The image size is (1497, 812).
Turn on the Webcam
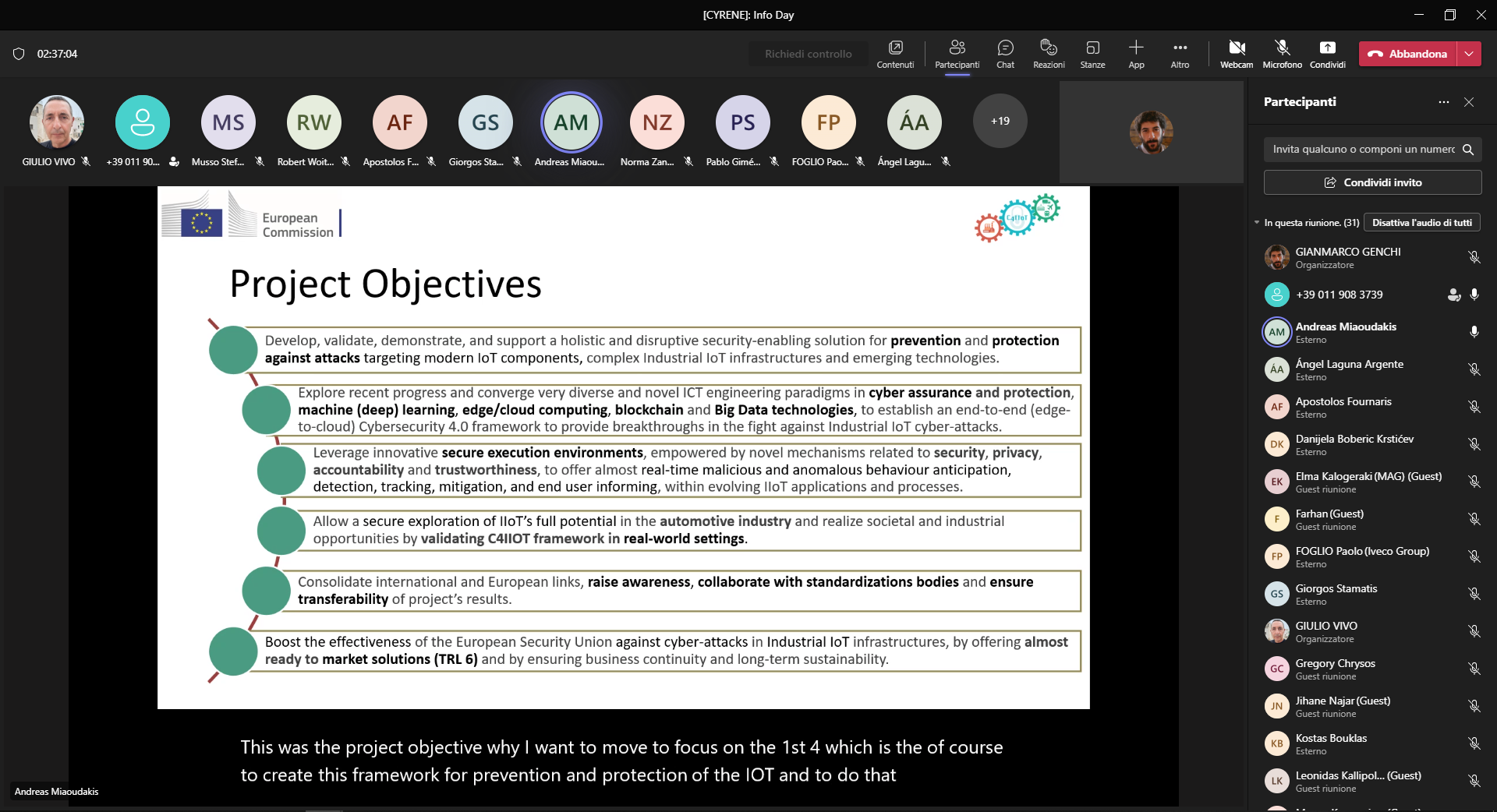(1237, 54)
